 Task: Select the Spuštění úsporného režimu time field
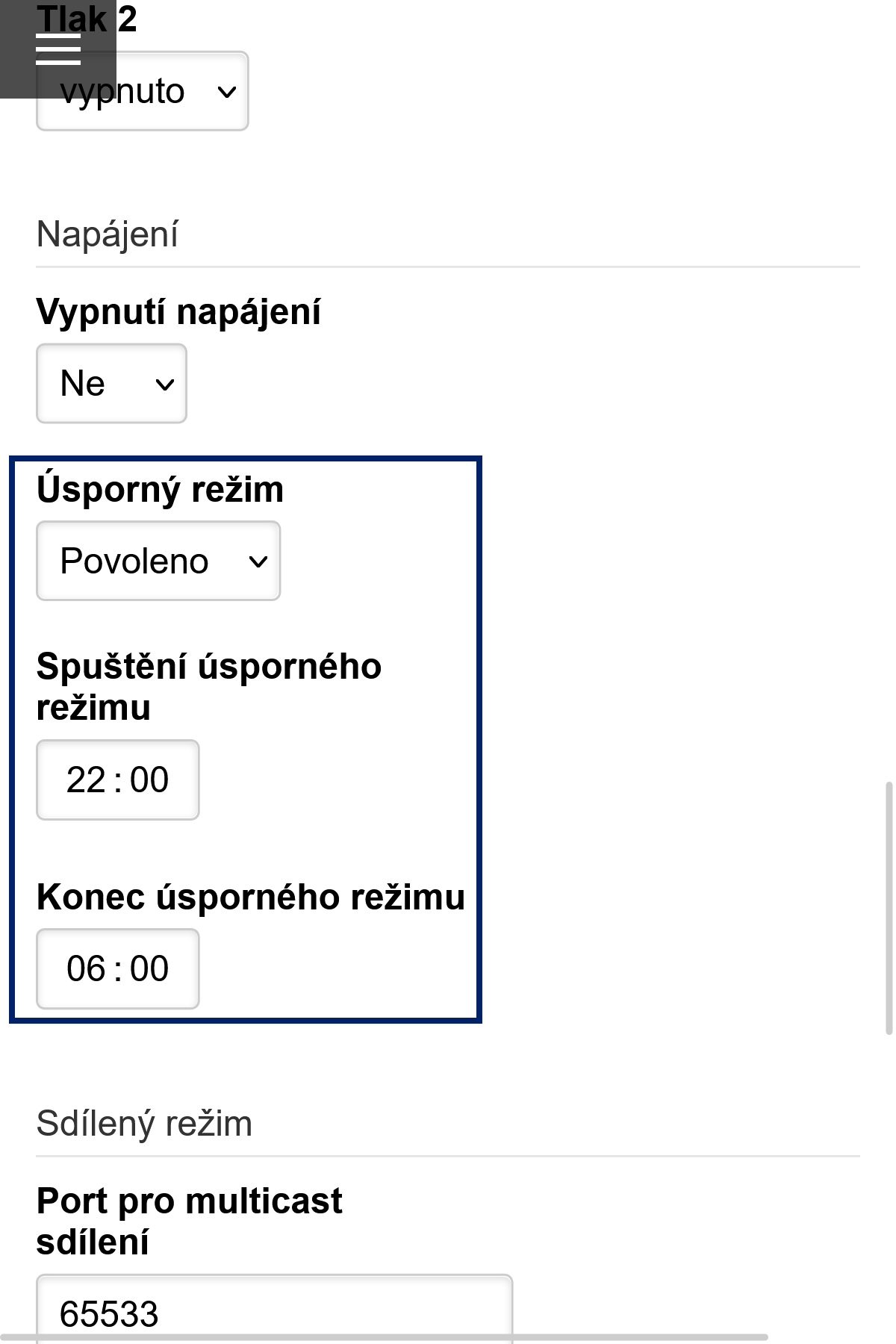117,779
